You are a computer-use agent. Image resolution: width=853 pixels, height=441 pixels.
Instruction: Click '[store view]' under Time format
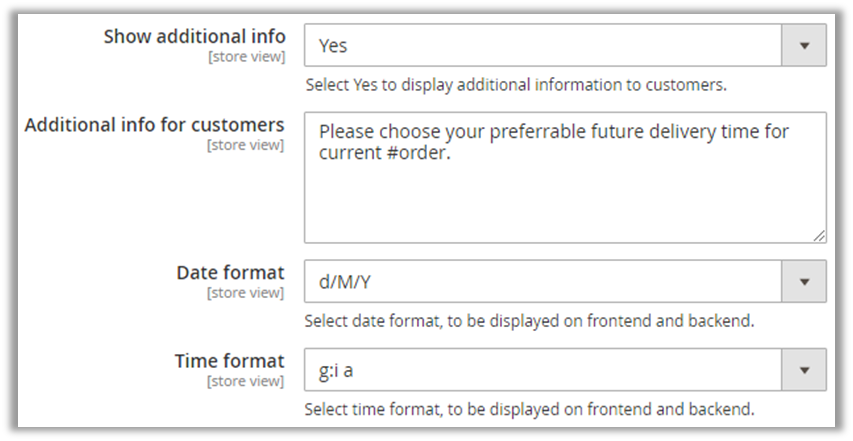click(245, 382)
